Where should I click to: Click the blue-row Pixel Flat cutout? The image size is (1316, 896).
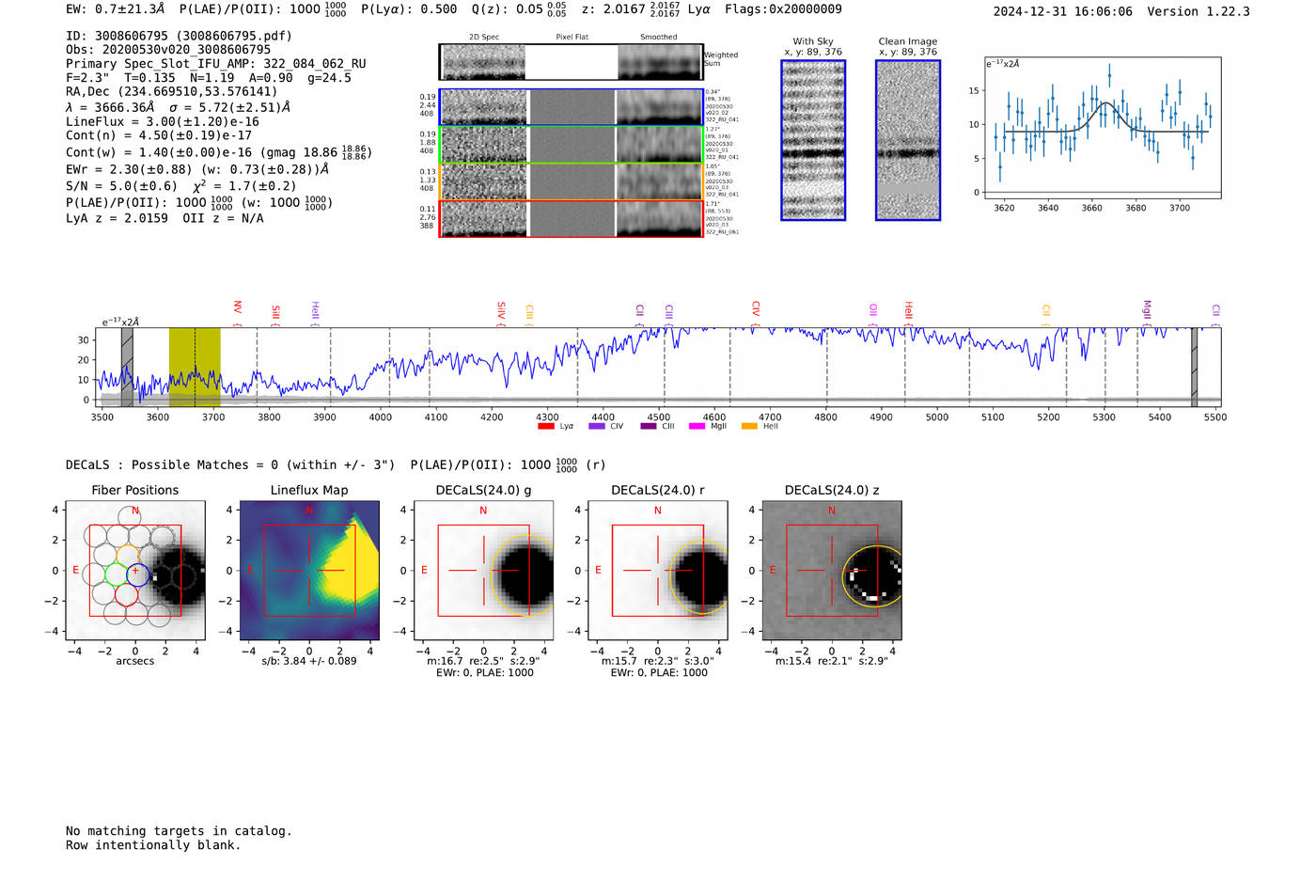(572, 107)
